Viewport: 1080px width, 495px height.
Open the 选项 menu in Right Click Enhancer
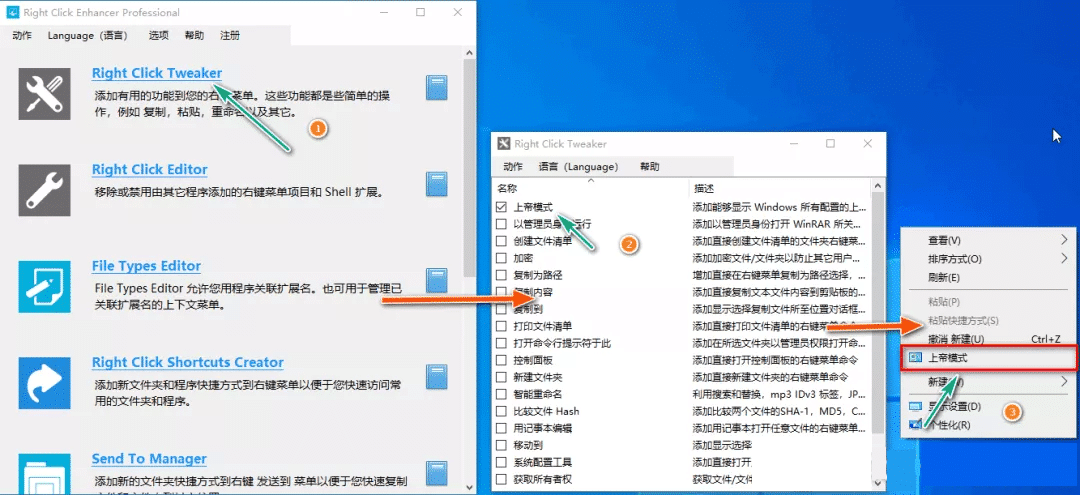pyautogui.click(x=158, y=35)
